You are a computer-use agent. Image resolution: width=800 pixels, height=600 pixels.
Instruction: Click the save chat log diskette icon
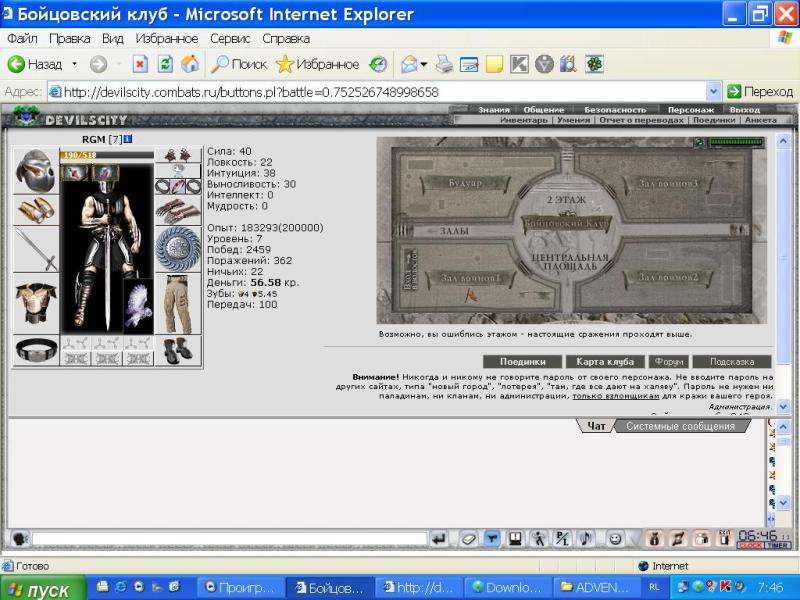point(515,538)
